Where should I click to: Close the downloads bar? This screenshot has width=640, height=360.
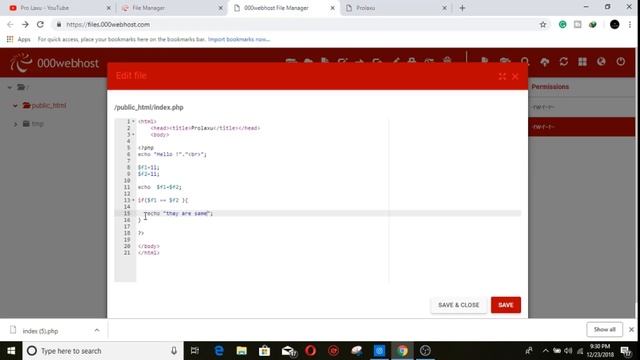631,329
